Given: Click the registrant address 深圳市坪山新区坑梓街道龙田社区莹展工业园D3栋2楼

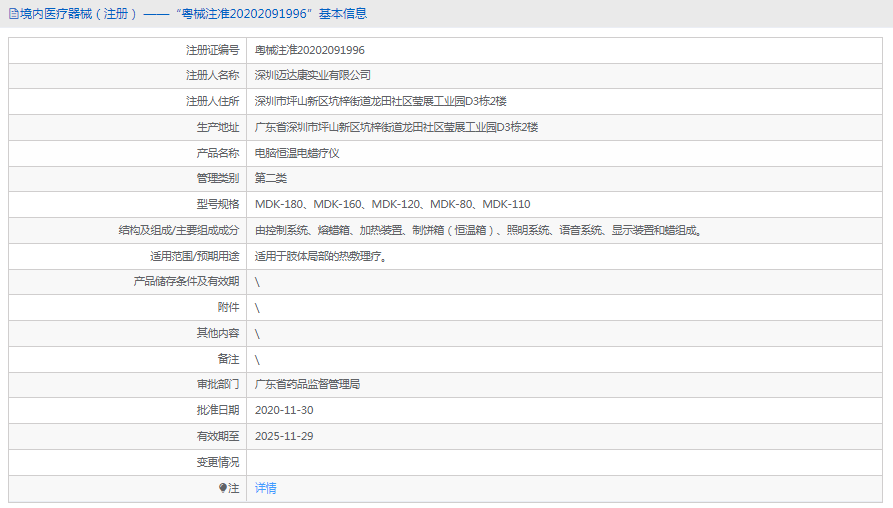Looking at the screenshot, I should pos(380,101).
